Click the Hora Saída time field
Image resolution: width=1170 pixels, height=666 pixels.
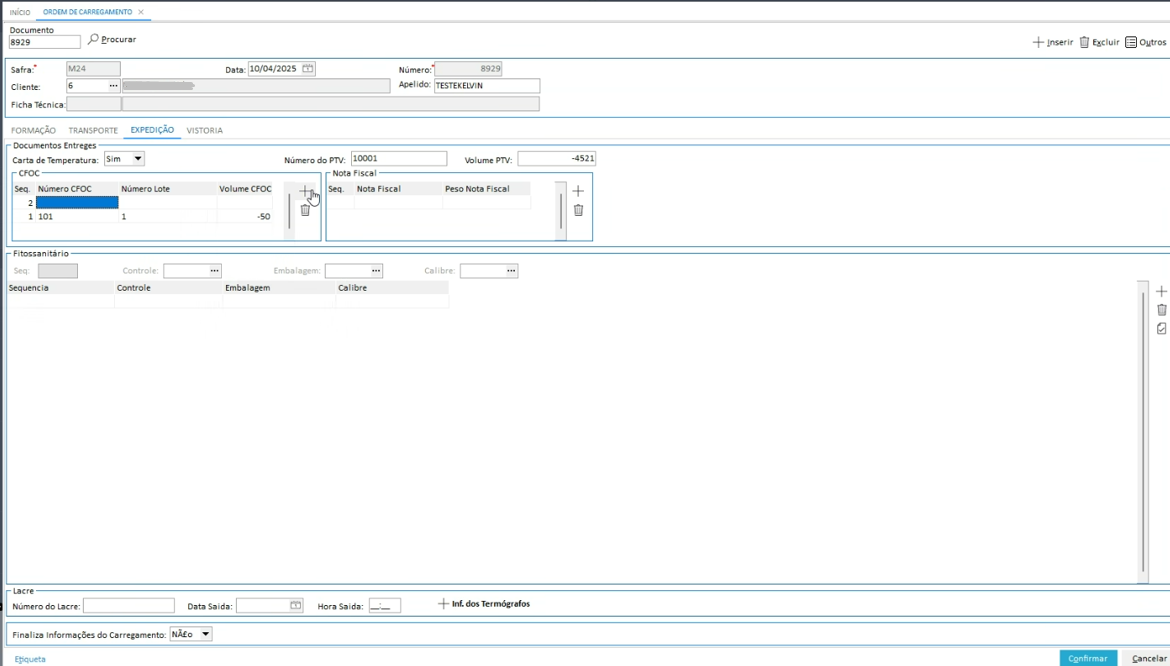coord(384,606)
